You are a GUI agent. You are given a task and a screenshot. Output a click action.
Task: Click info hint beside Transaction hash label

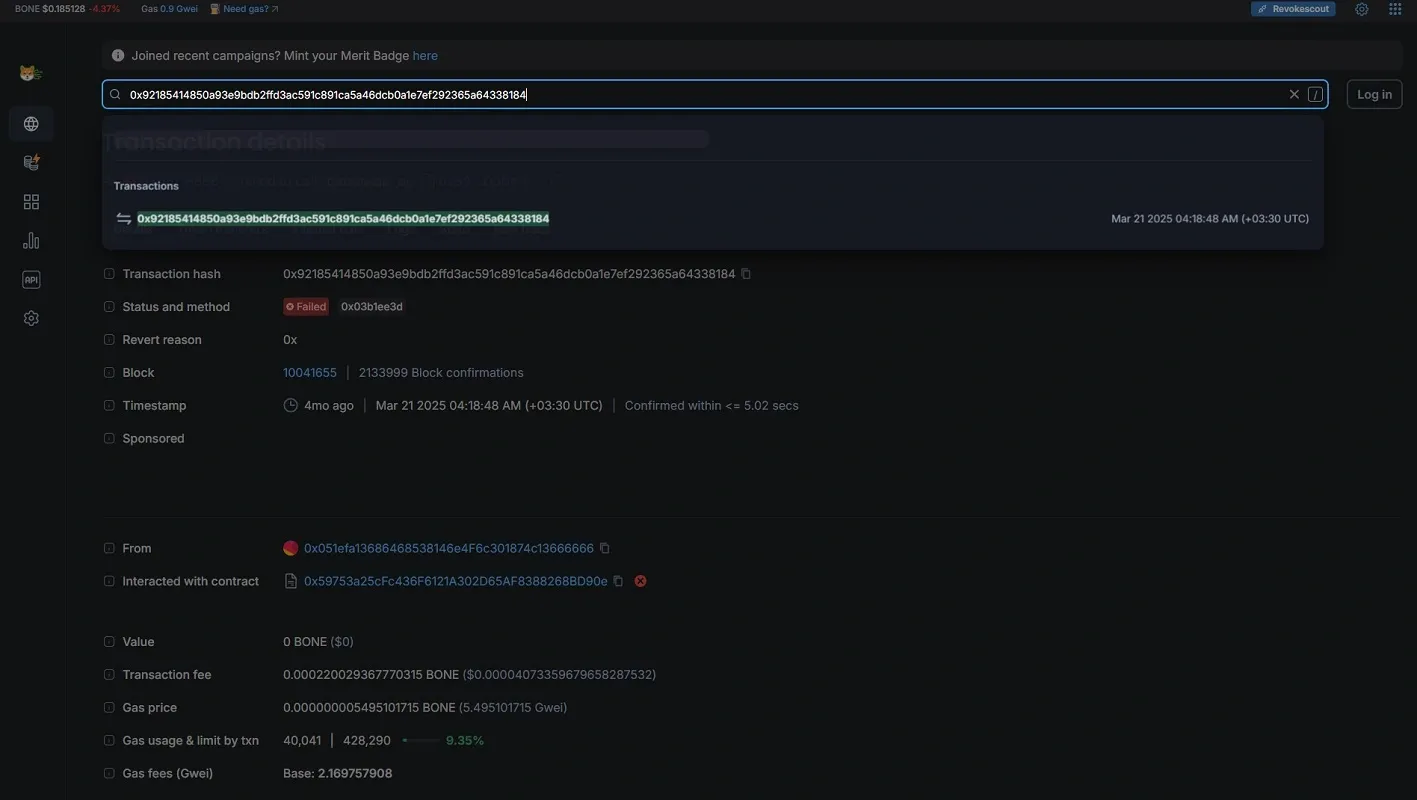(x=109, y=274)
